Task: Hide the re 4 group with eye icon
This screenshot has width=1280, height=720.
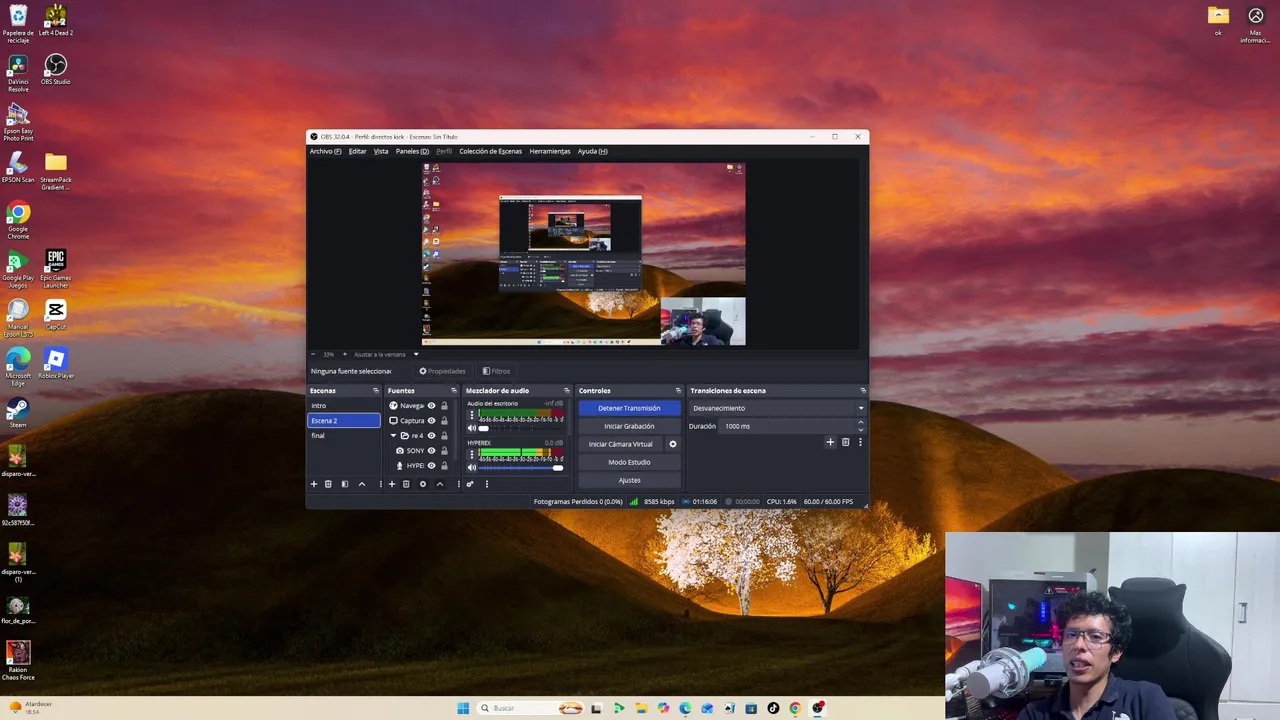Action: click(x=432, y=436)
